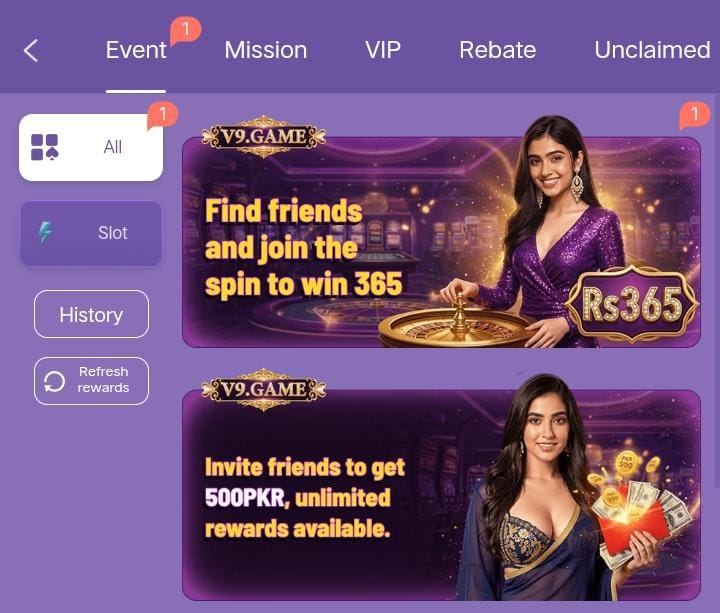The image size is (720, 613).
Task: Tap the back arrow icon
Action: pos(31,50)
